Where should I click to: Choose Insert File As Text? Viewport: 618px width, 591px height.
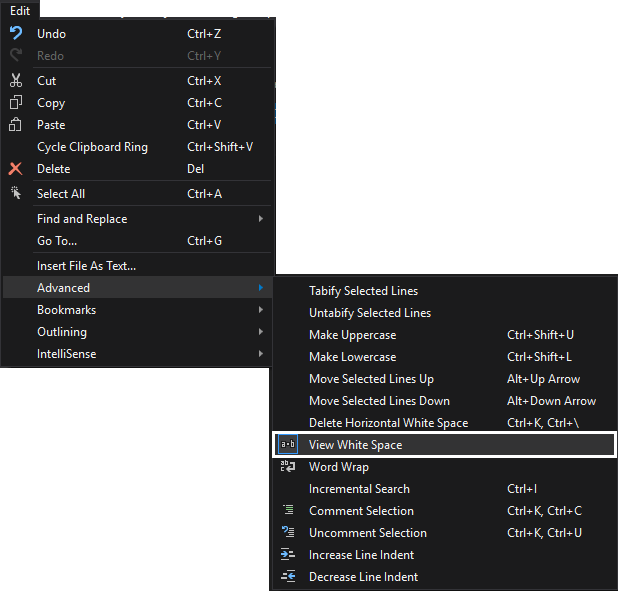point(86,266)
